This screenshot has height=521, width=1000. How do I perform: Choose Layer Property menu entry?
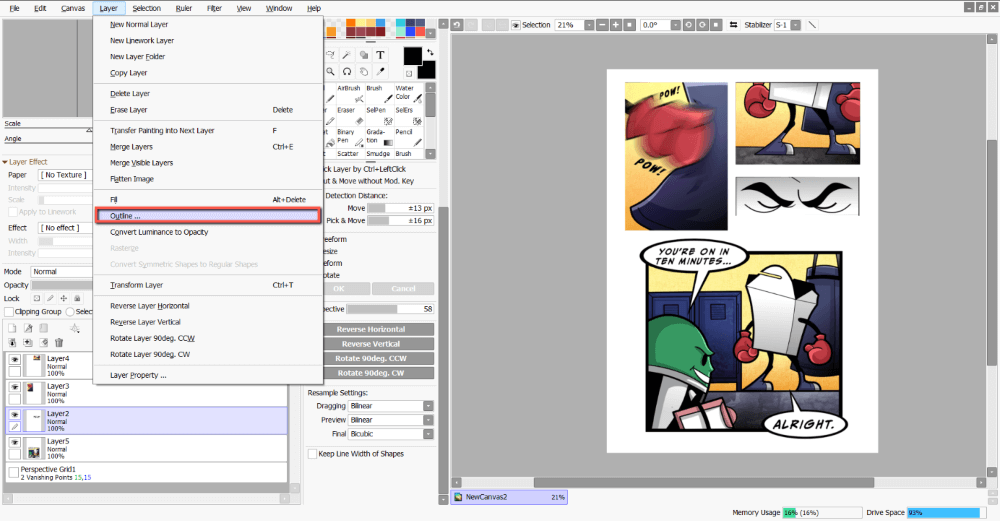[x=208, y=376]
